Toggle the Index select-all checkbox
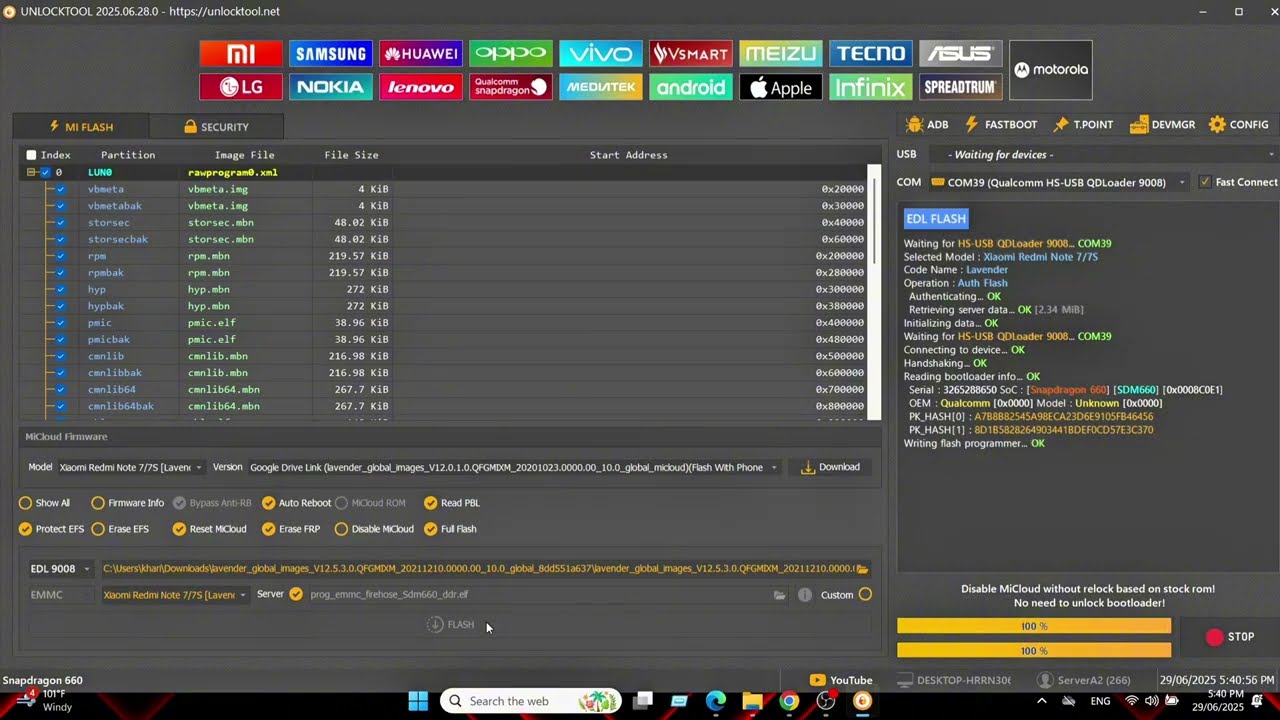Viewport: 1280px width, 720px height. [x=31, y=155]
